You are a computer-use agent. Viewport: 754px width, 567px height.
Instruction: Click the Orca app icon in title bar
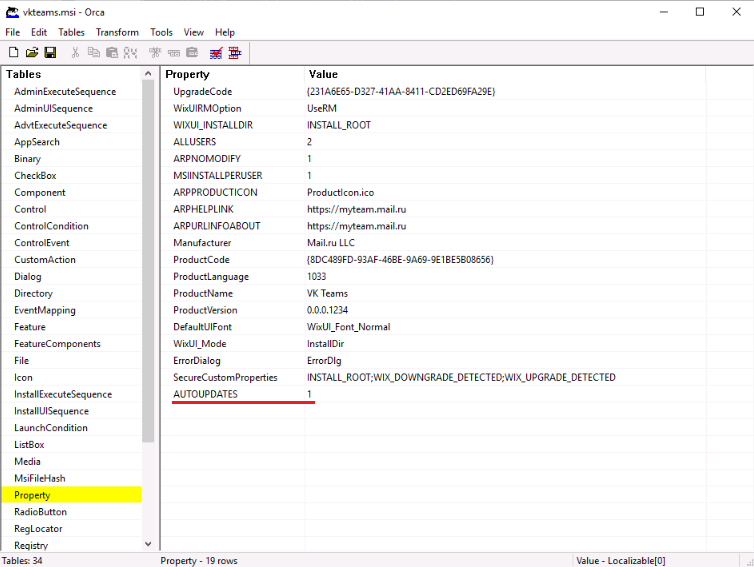point(12,11)
